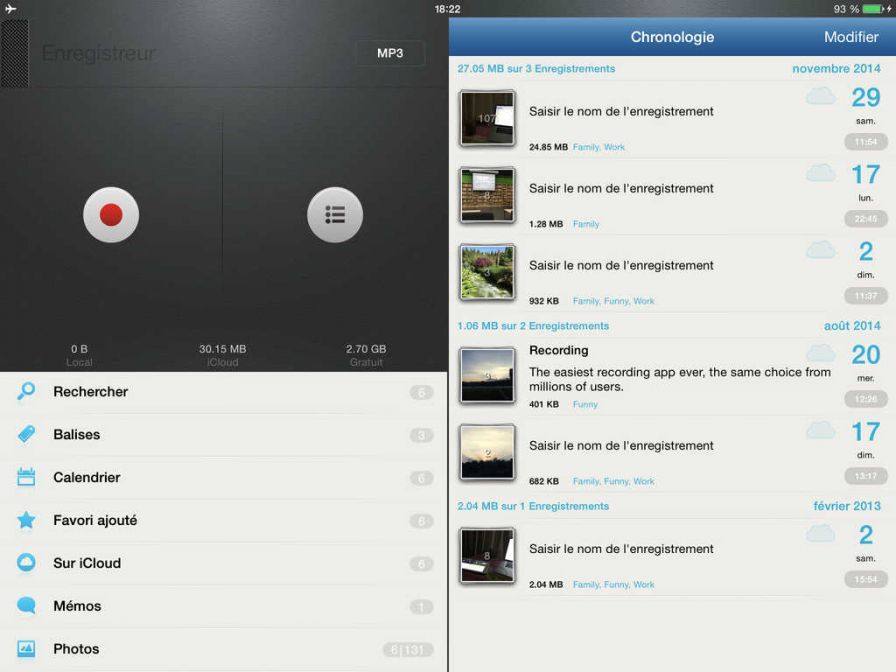Toggle cloud icon for 2 février recording
The width and height of the screenshot is (896, 672).
click(820, 534)
